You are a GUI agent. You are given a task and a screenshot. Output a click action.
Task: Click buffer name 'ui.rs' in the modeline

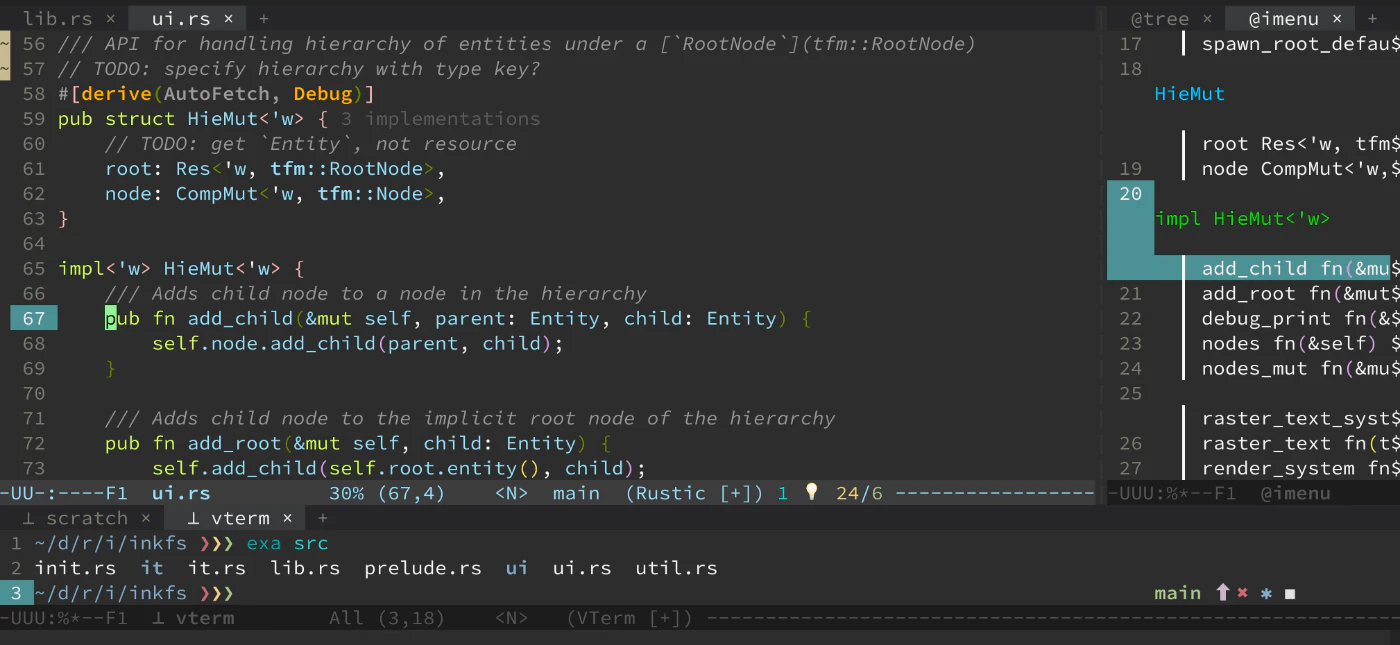coord(181,493)
